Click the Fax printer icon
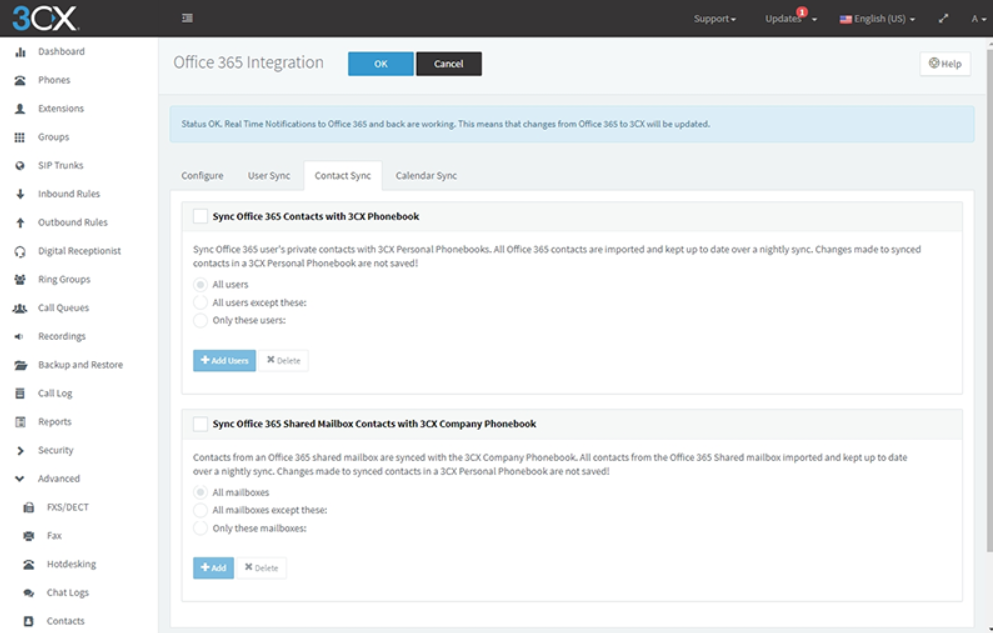 tap(28, 536)
